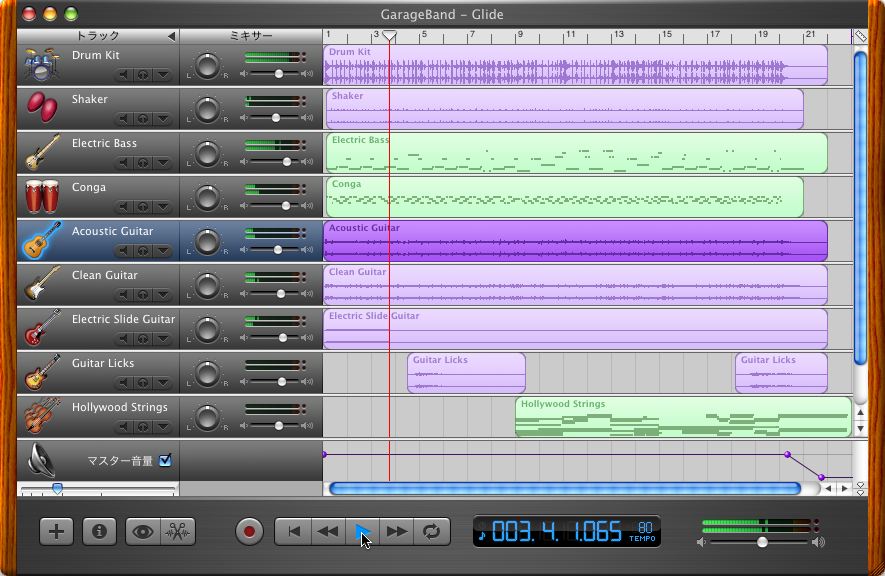Click the playhead marker on the ruler
Image resolution: width=885 pixels, height=576 pixels.
tap(389, 36)
